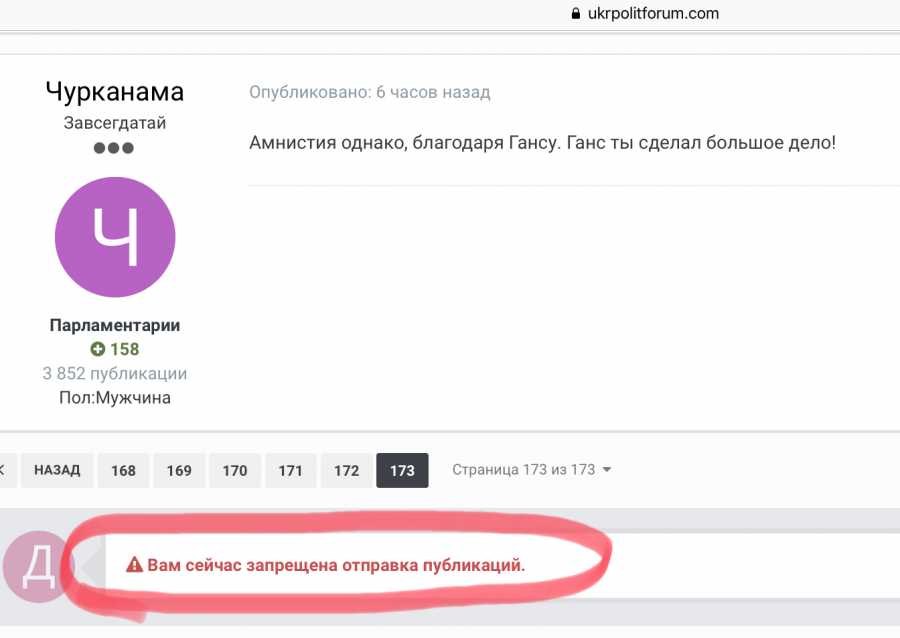Click the ukrpolitforum.com address bar
Viewport: 900px width, 638px height.
(x=653, y=13)
